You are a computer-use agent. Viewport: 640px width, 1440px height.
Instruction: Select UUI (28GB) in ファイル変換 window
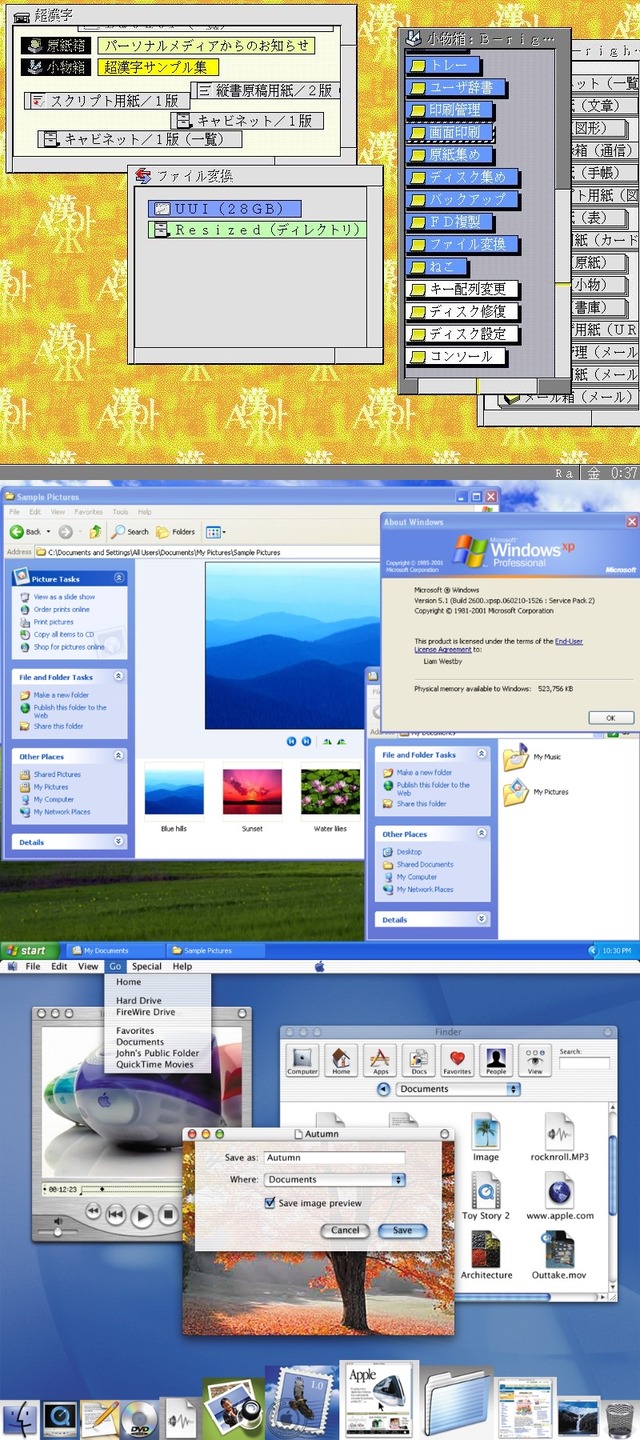[x=225, y=208]
